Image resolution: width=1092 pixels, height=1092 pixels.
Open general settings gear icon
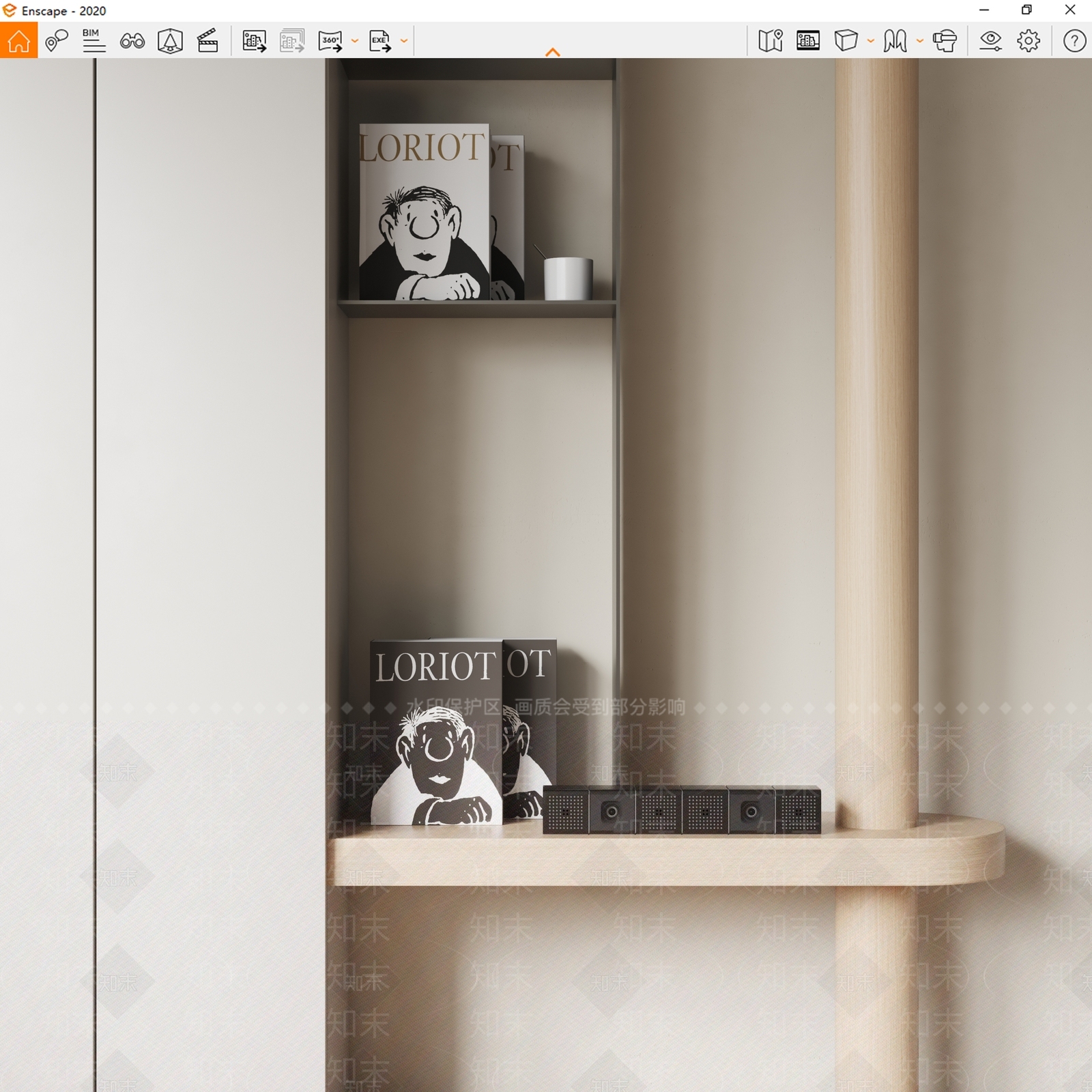[1029, 41]
